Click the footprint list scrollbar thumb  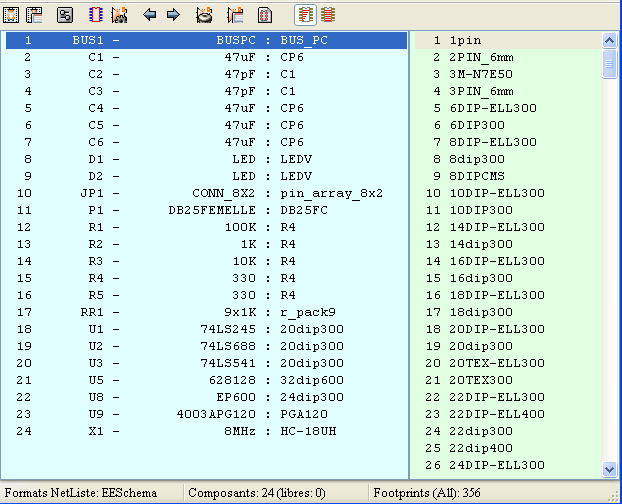pos(609,63)
